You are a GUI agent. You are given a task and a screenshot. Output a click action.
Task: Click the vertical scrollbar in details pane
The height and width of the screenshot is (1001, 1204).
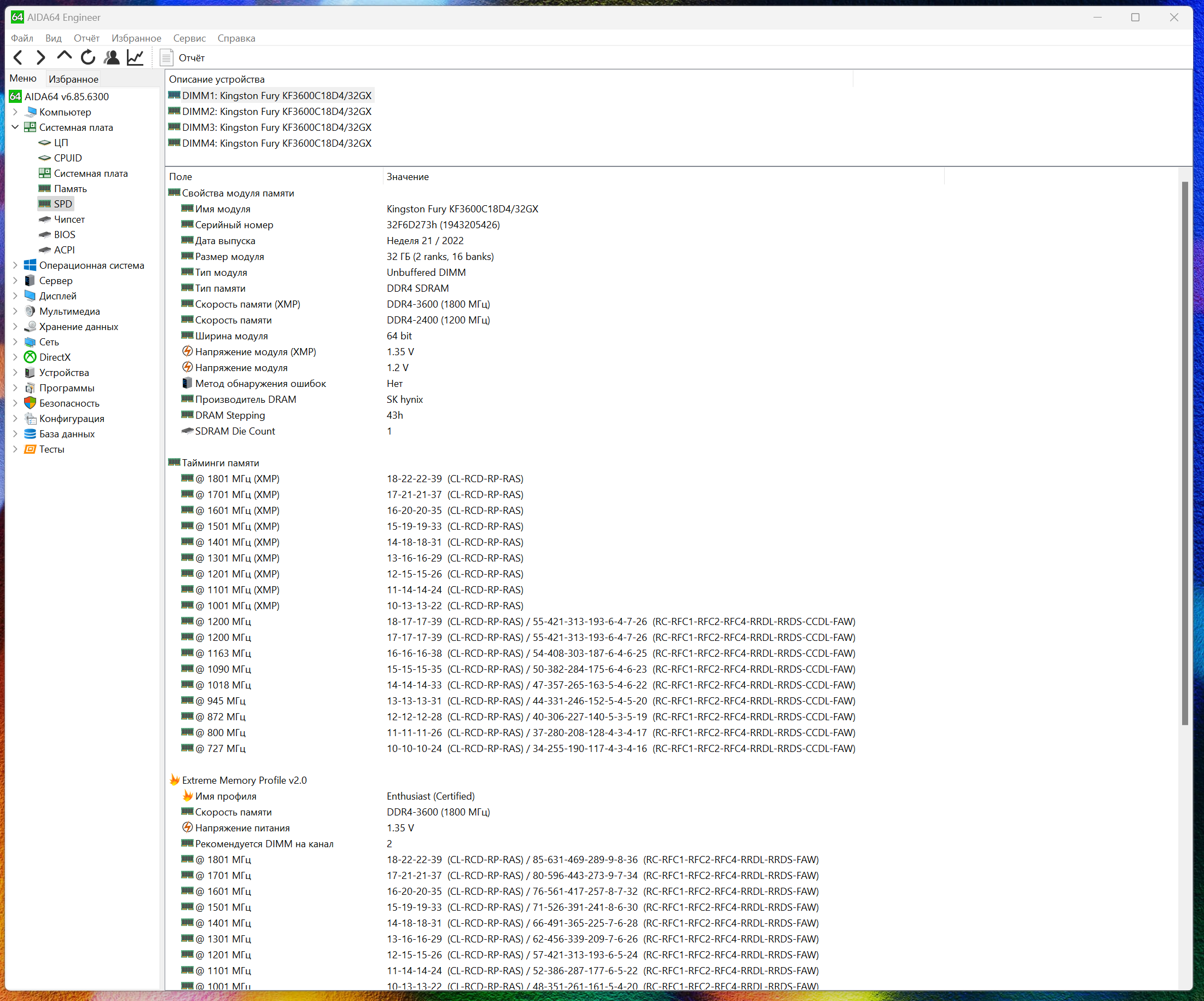coord(1184,453)
